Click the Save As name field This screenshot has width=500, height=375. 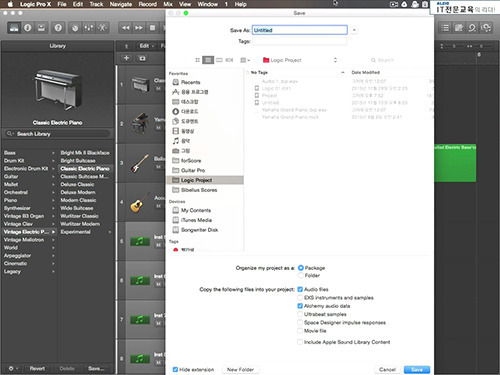pyautogui.click(x=300, y=30)
